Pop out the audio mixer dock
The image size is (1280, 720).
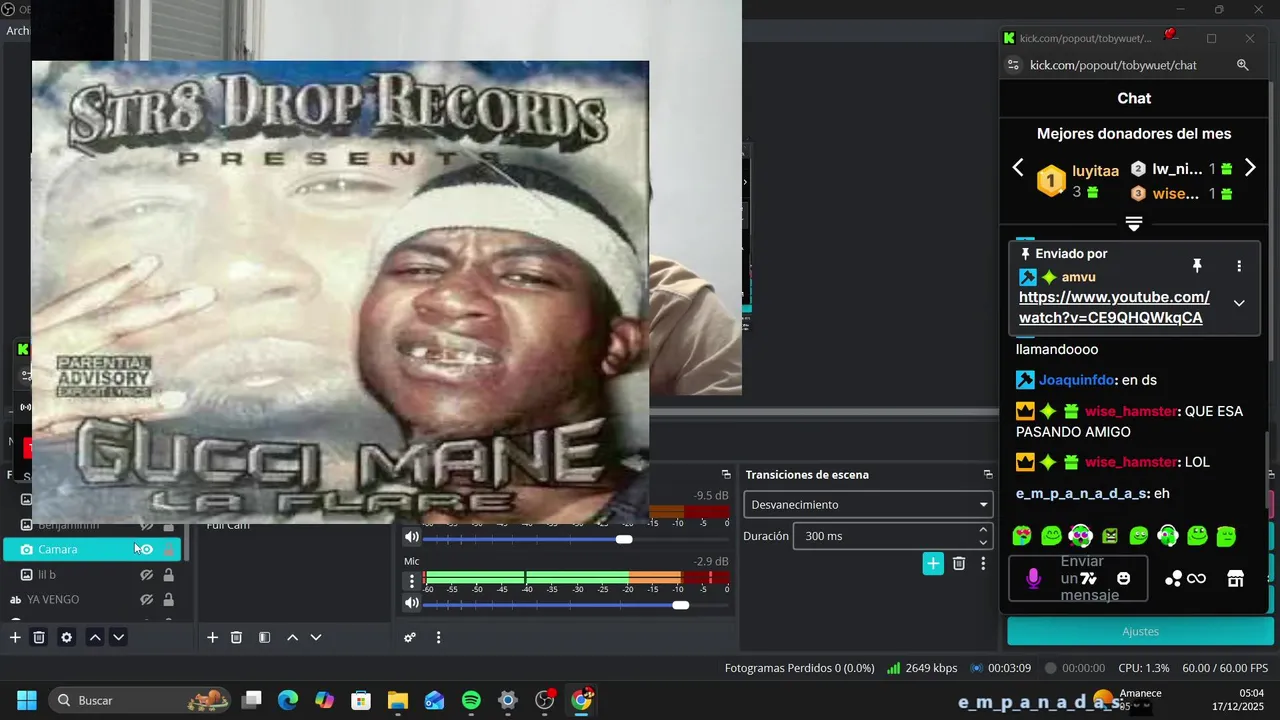pyautogui.click(x=726, y=474)
